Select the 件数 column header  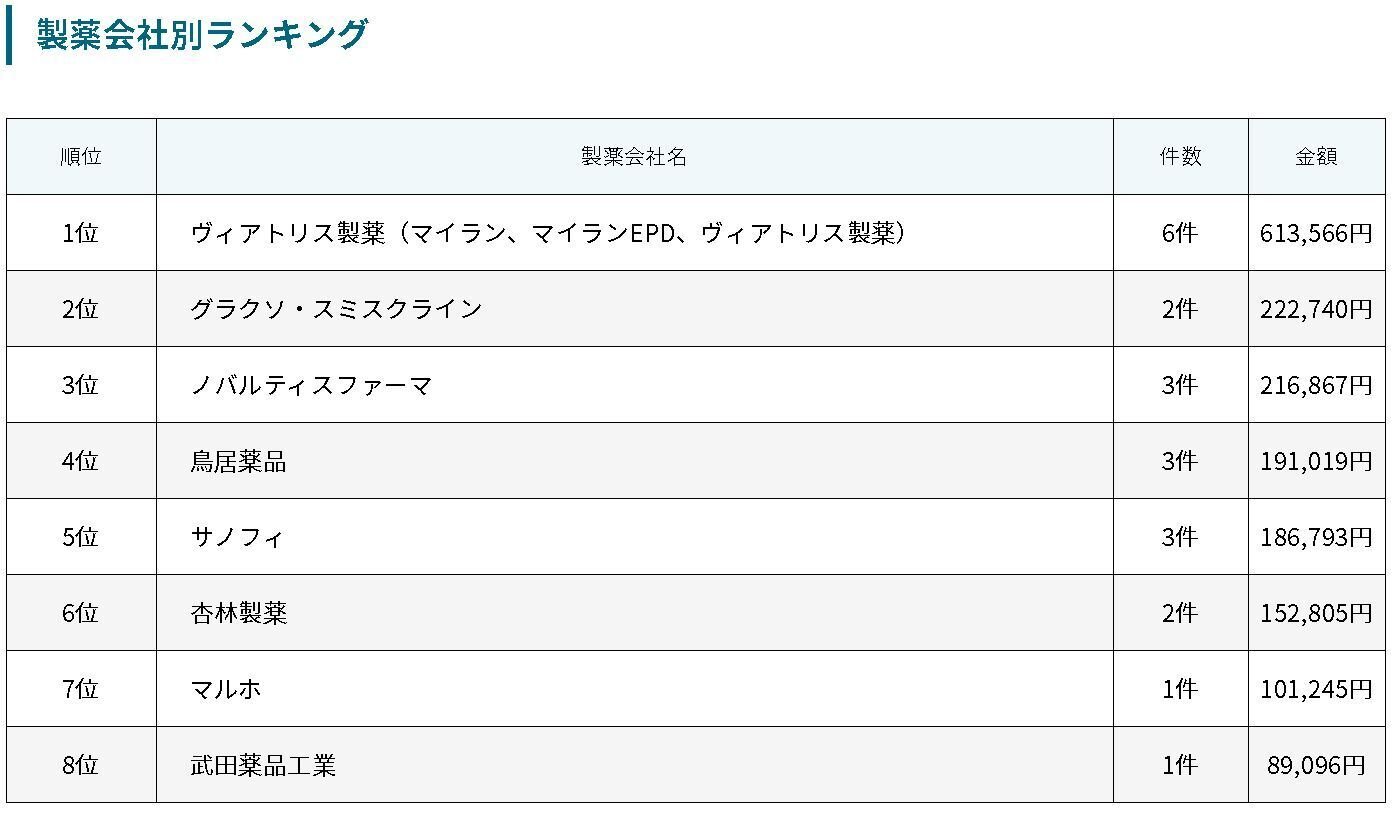click(1180, 157)
